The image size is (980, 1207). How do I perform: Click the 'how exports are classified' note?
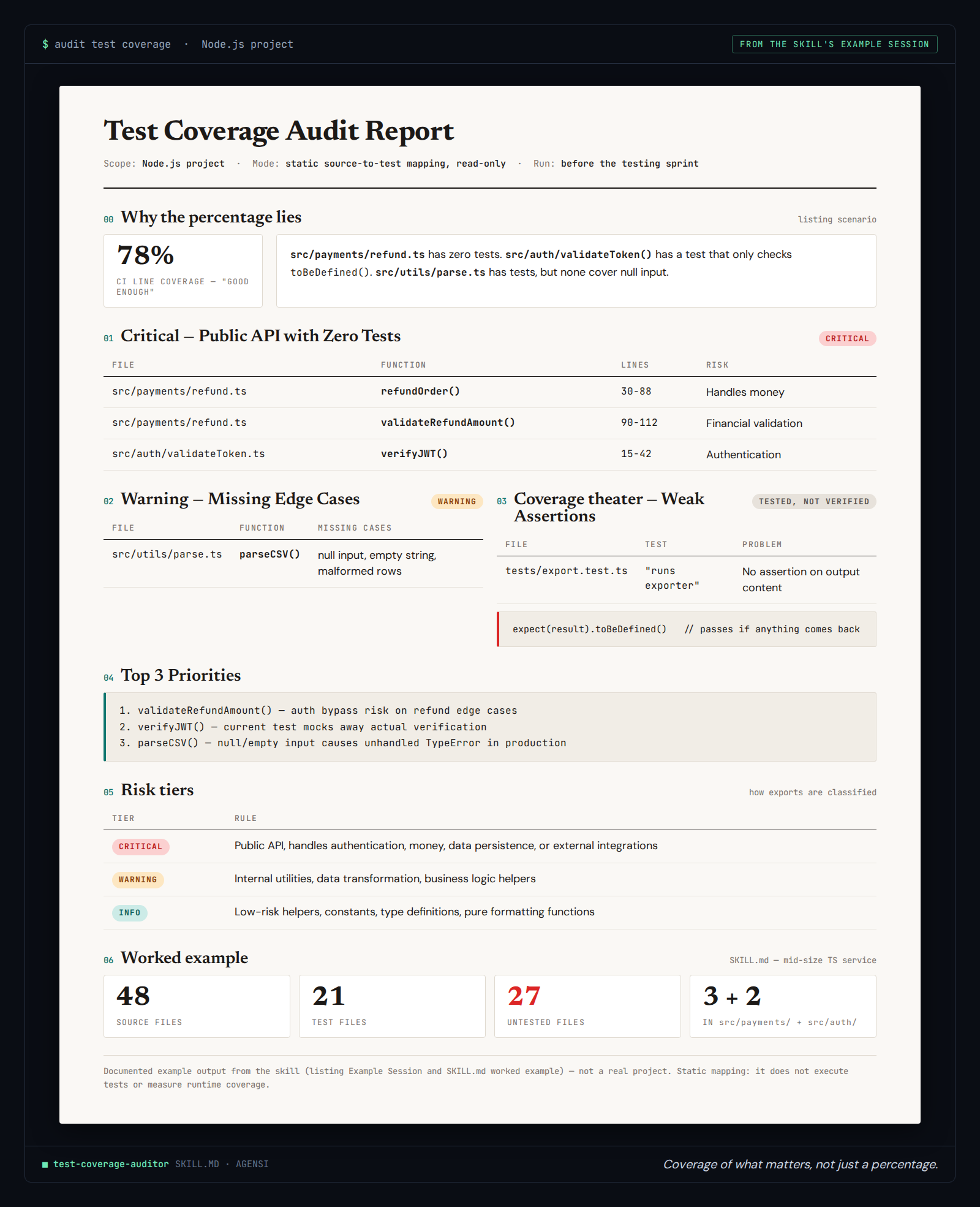(812, 792)
